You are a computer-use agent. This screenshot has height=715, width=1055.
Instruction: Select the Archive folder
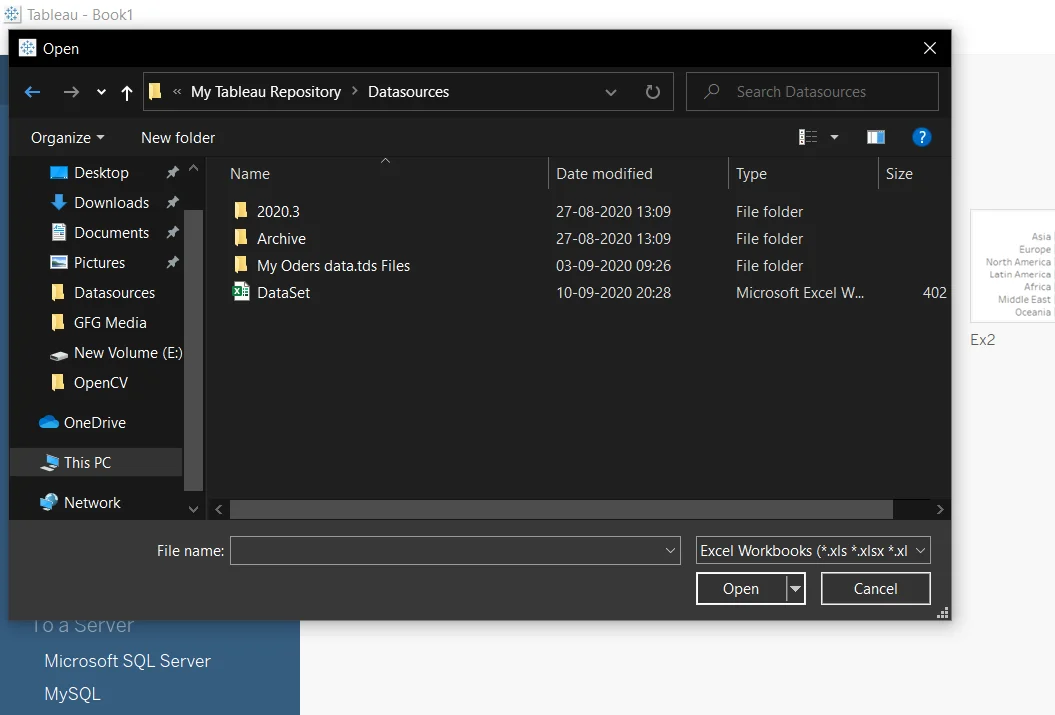coord(281,239)
